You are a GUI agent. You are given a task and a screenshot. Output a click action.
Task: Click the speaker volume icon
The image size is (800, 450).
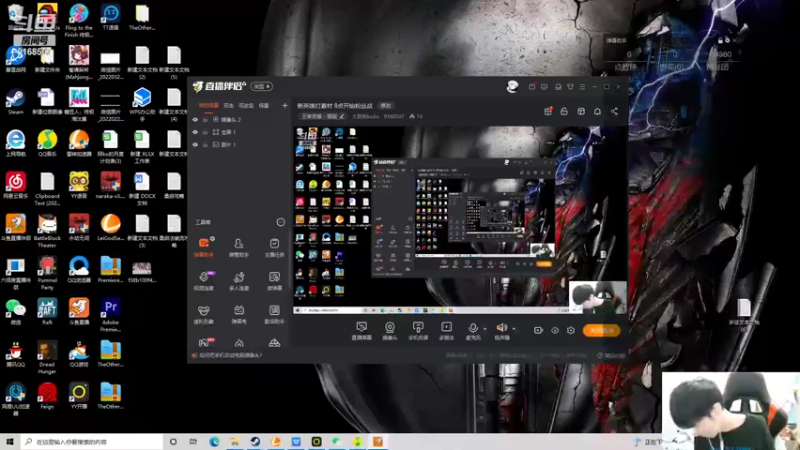click(502, 328)
